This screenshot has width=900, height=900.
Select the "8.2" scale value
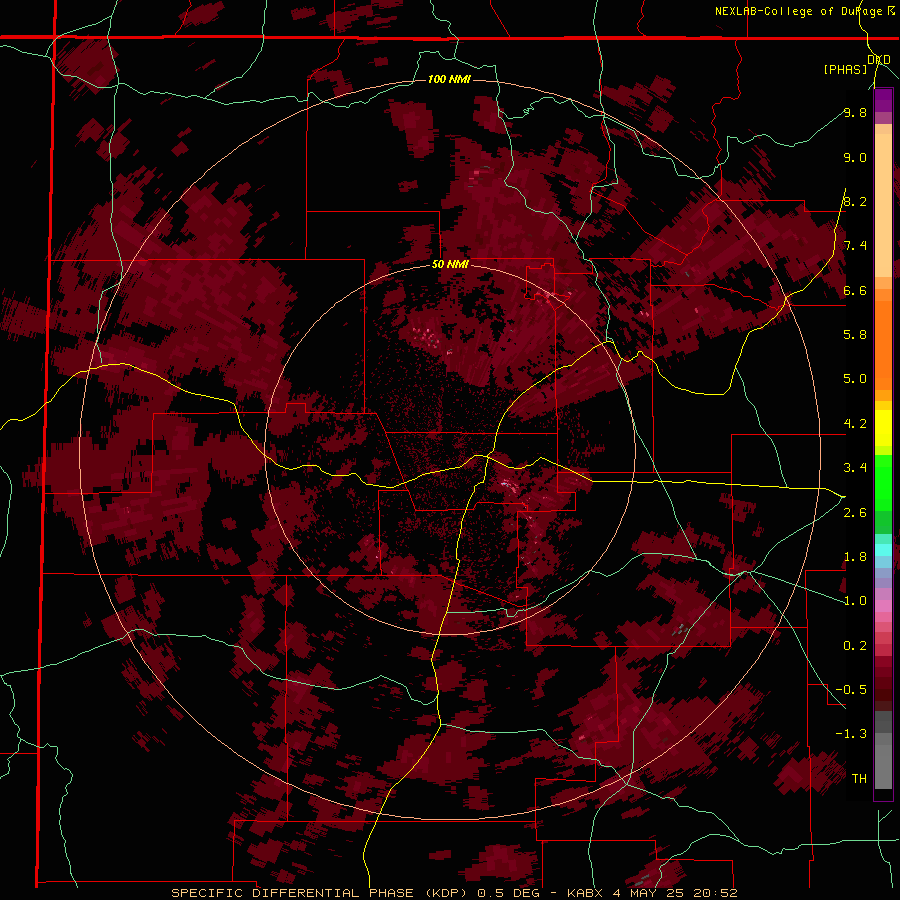(855, 201)
